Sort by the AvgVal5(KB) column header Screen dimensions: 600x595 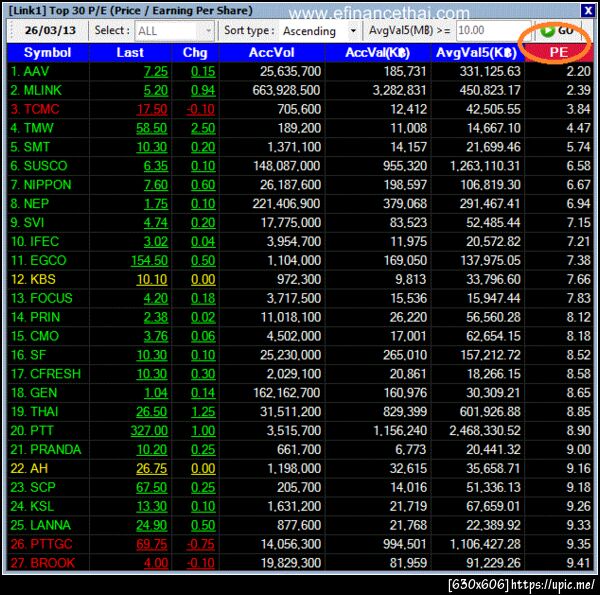point(476,52)
